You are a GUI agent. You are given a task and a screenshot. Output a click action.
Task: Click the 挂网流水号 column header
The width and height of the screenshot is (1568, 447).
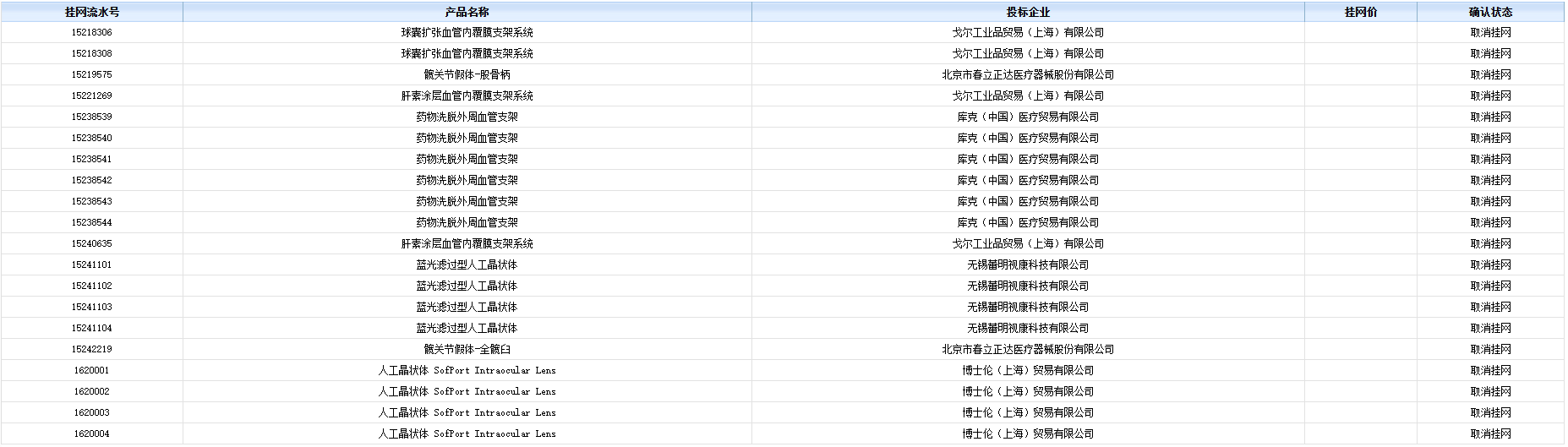[91, 12]
